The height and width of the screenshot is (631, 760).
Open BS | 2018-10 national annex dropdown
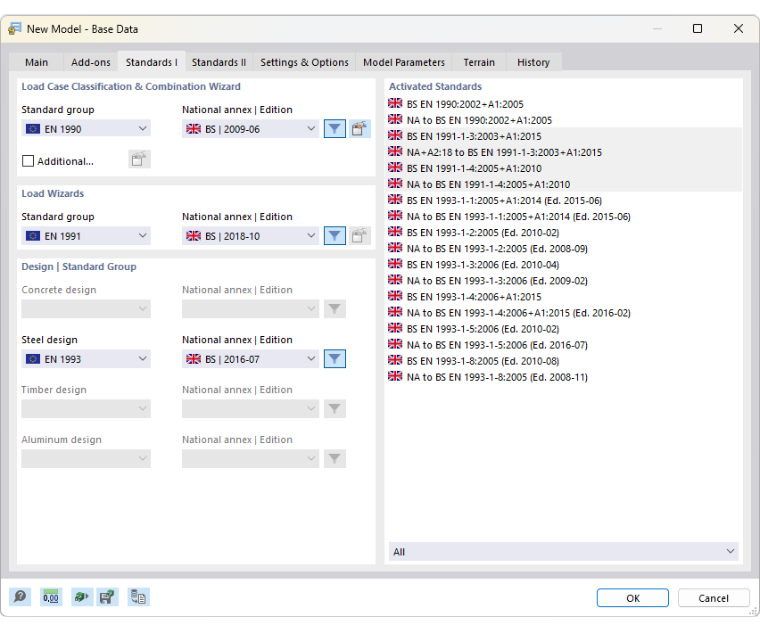[x=251, y=236]
